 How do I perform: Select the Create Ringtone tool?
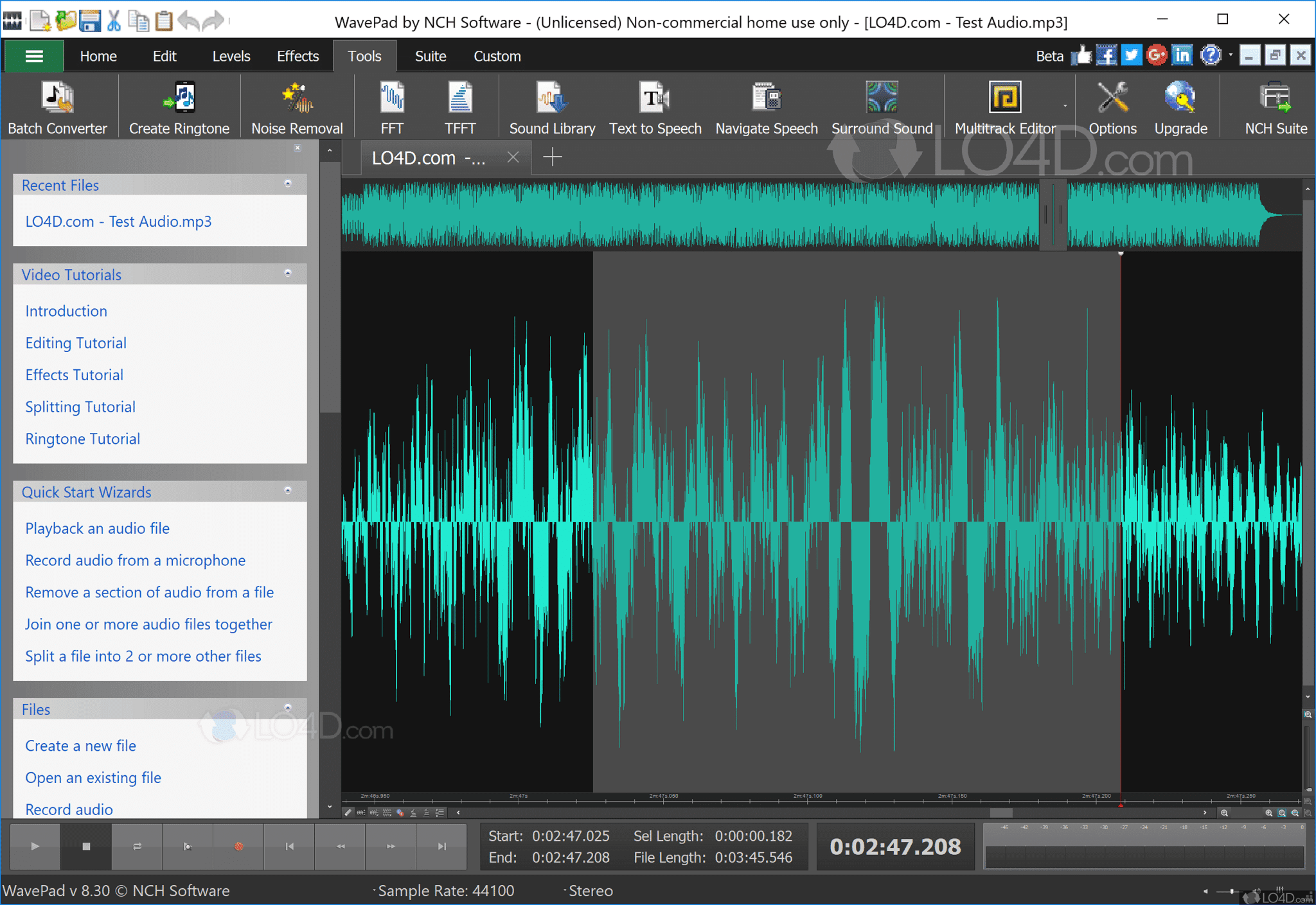(x=178, y=106)
